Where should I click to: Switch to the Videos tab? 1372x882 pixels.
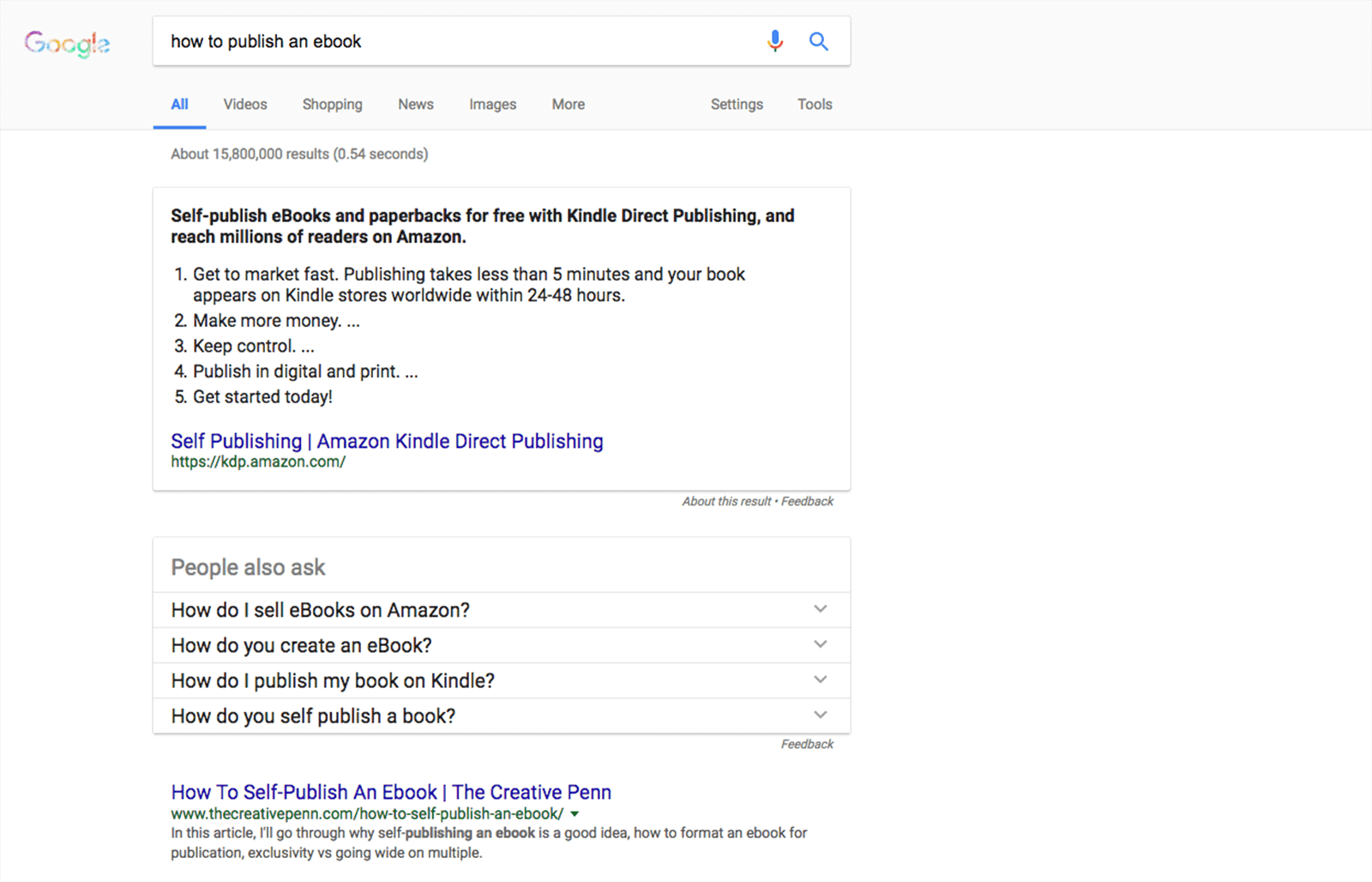tap(245, 105)
